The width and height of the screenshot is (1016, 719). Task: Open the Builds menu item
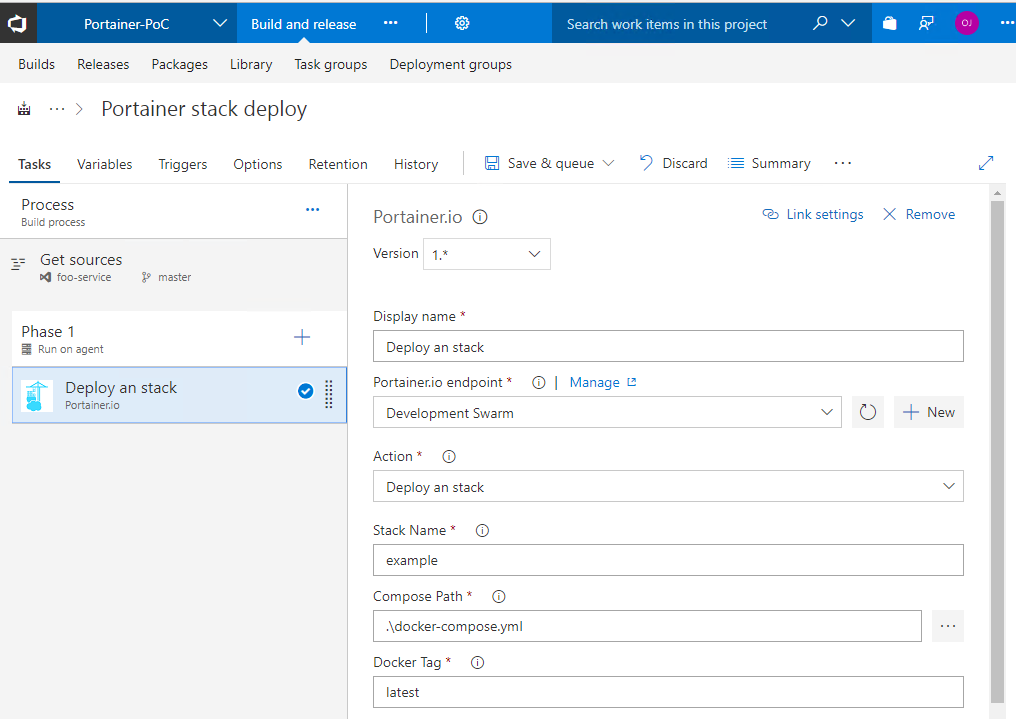[x=36, y=64]
